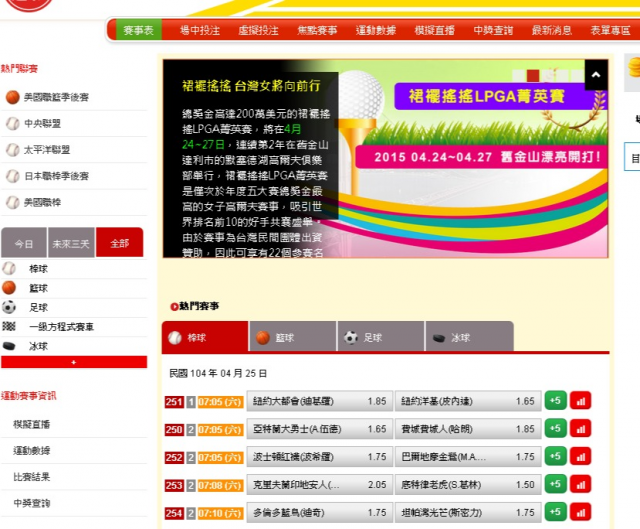Expand 中央聯盟 league in hot leagues

(x=41, y=123)
